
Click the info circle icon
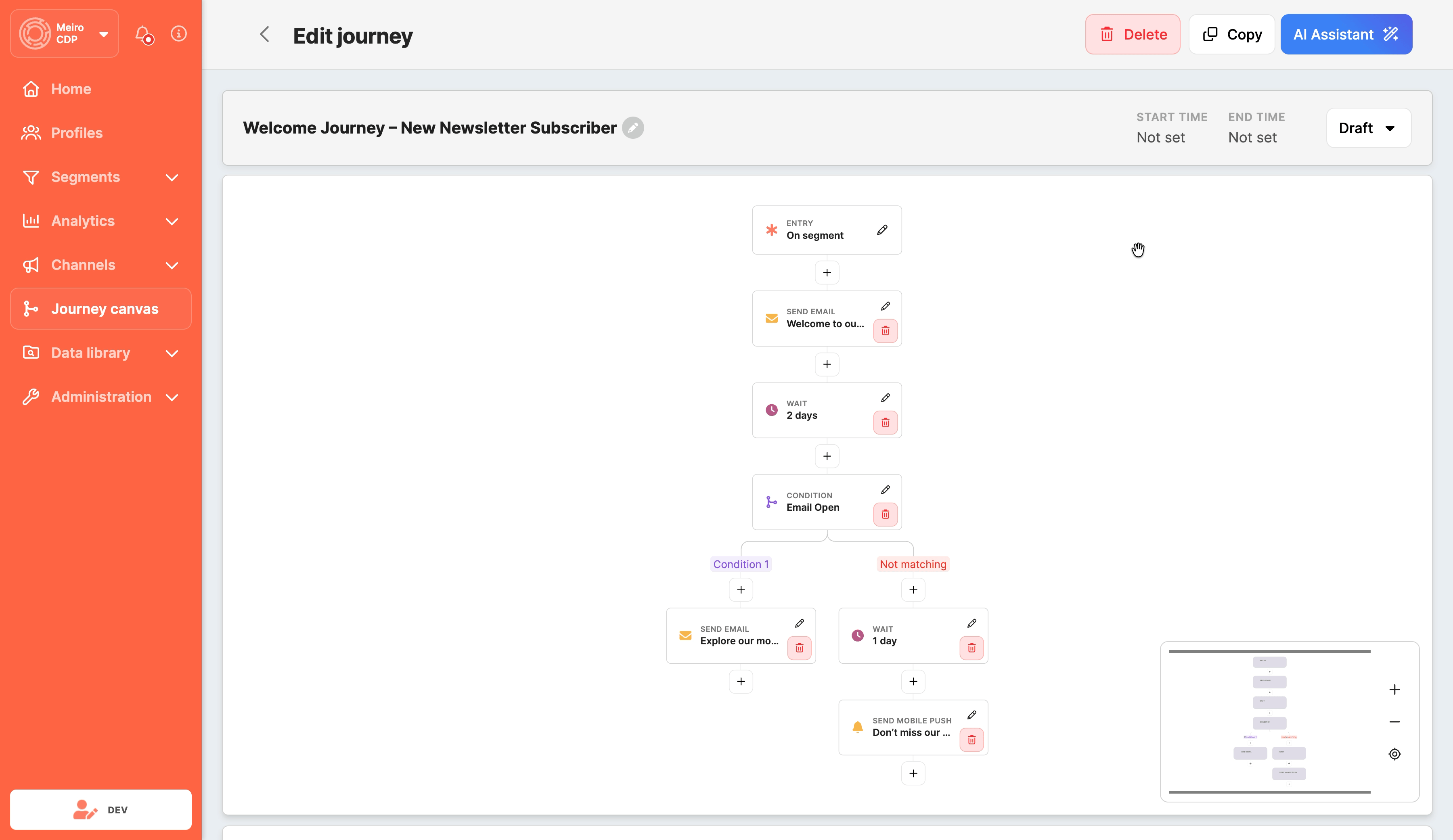pyautogui.click(x=179, y=33)
